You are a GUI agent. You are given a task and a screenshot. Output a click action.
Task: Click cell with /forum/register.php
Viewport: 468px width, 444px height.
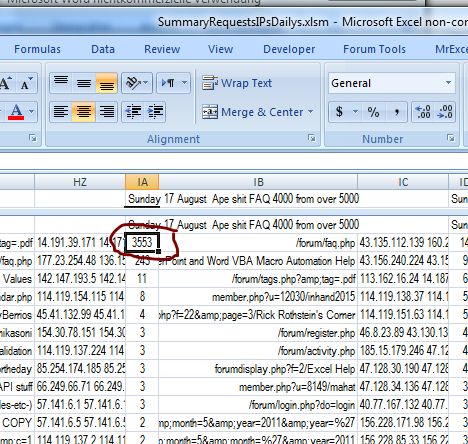pos(258,333)
